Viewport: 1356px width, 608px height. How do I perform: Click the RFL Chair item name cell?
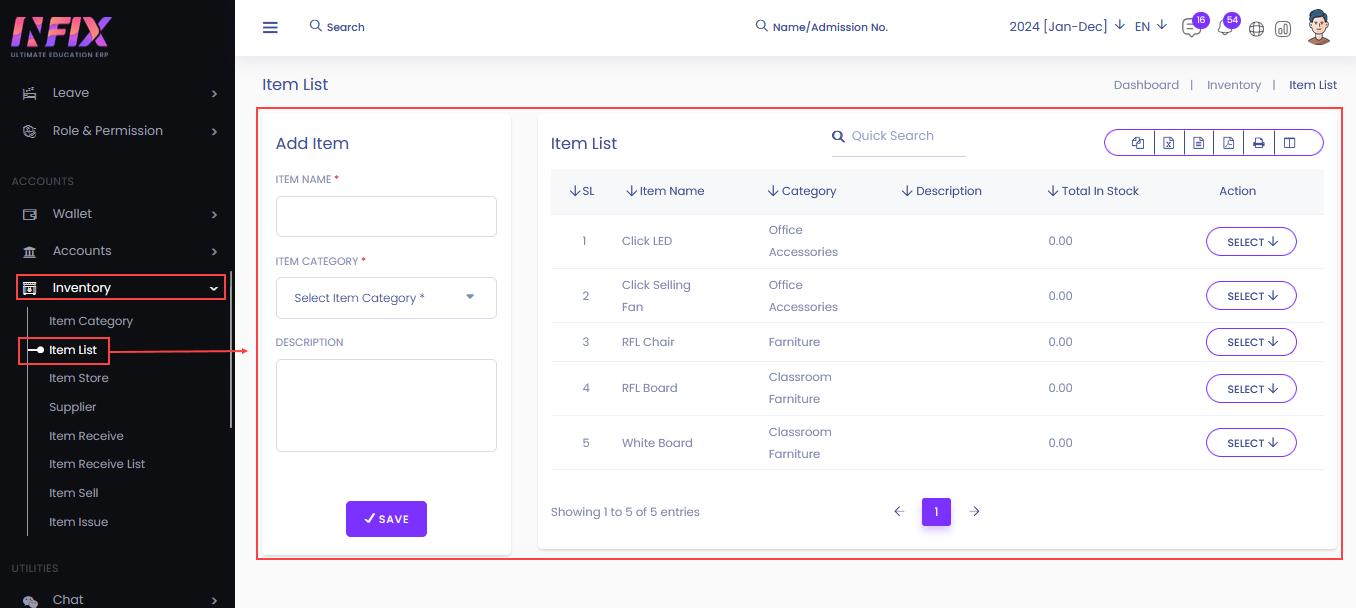(x=648, y=342)
